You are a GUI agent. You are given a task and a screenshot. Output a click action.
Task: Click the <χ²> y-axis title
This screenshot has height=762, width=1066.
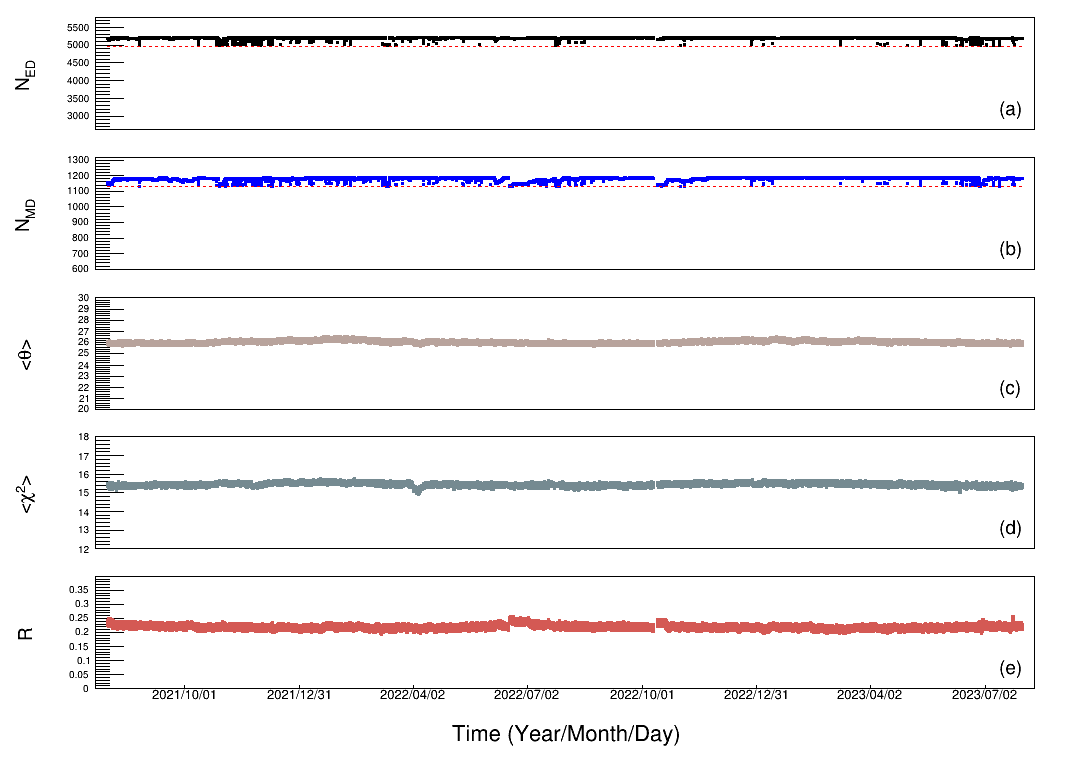[24, 495]
